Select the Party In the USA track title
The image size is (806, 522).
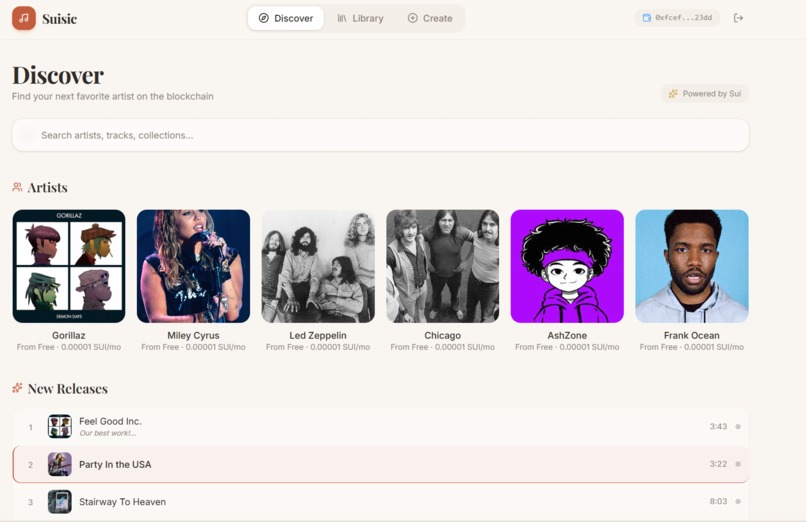tap(115, 464)
